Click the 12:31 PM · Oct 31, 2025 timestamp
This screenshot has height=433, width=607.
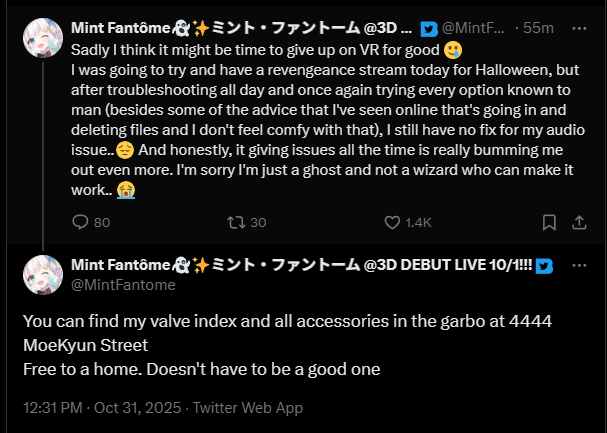tap(91, 407)
